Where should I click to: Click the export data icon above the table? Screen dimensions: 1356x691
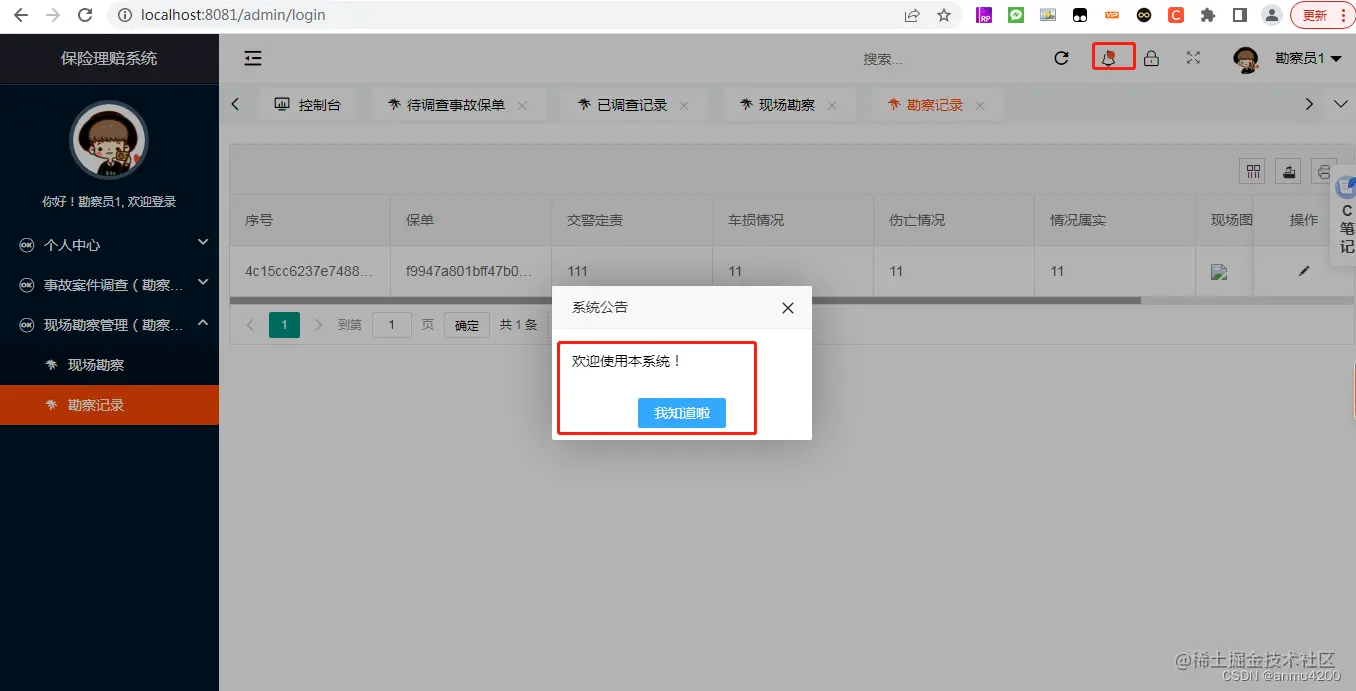click(1287, 170)
